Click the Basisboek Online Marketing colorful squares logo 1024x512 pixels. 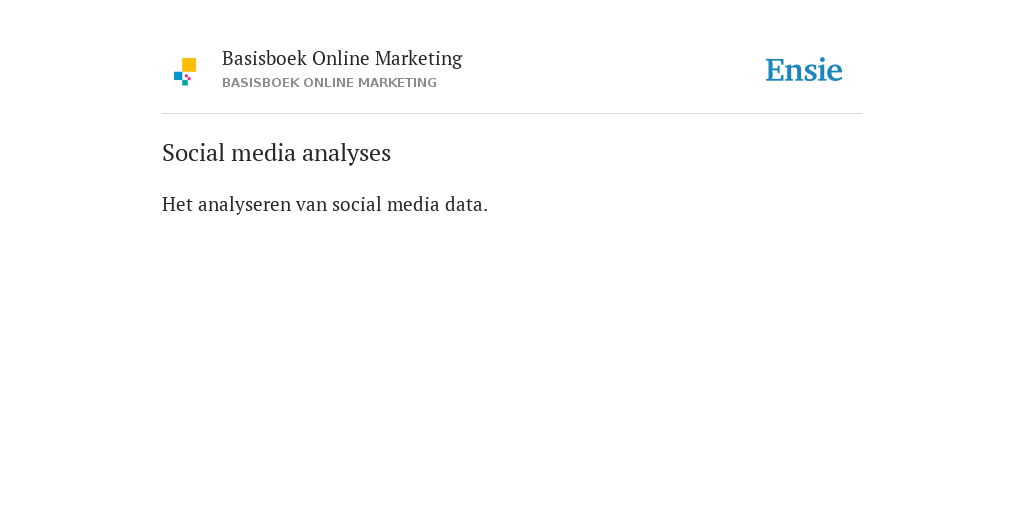tap(185, 71)
